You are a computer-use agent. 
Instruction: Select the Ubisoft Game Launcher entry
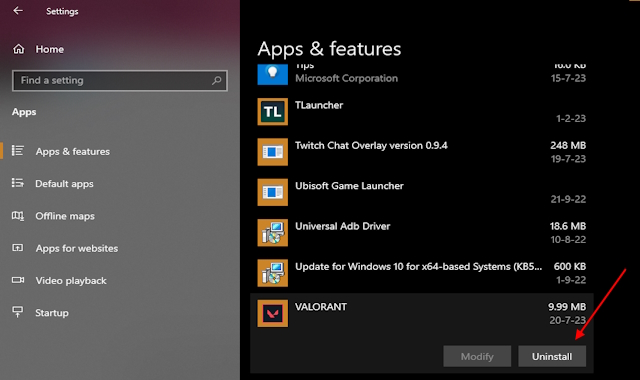click(422, 192)
